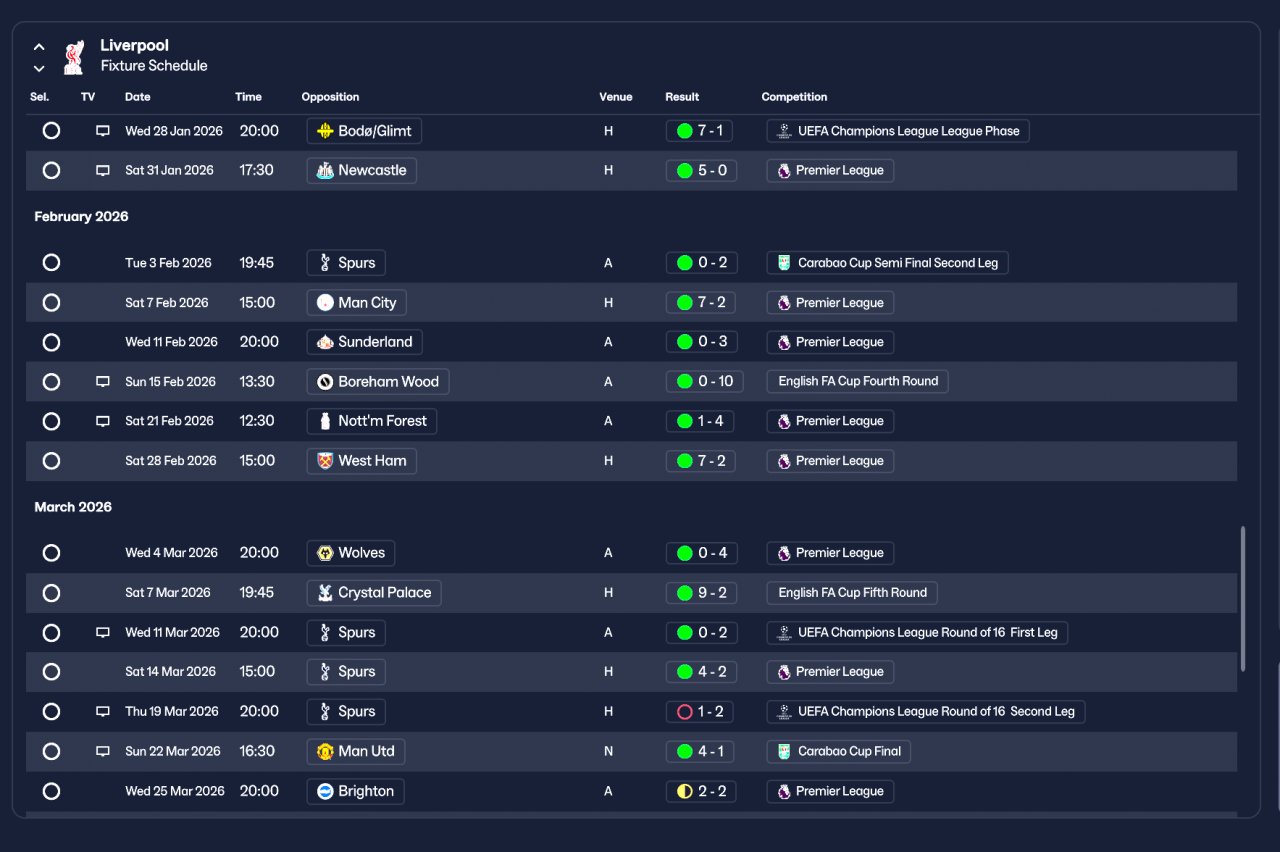Click the half-yellow draw indicator on Brighton result
The image size is (1280, 852).
(x=685, y=792)
